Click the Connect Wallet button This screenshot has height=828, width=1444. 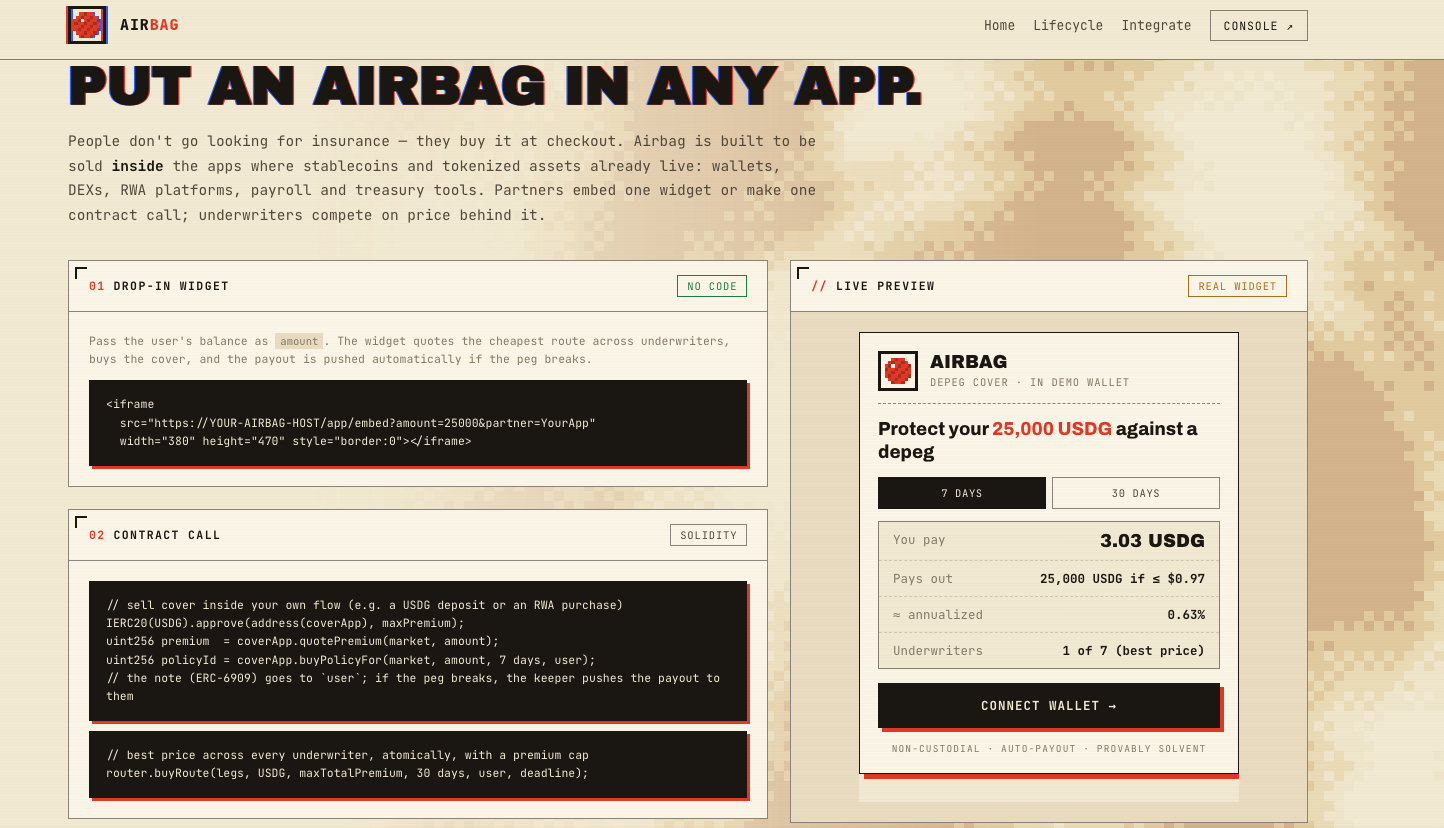point(1049,706)
